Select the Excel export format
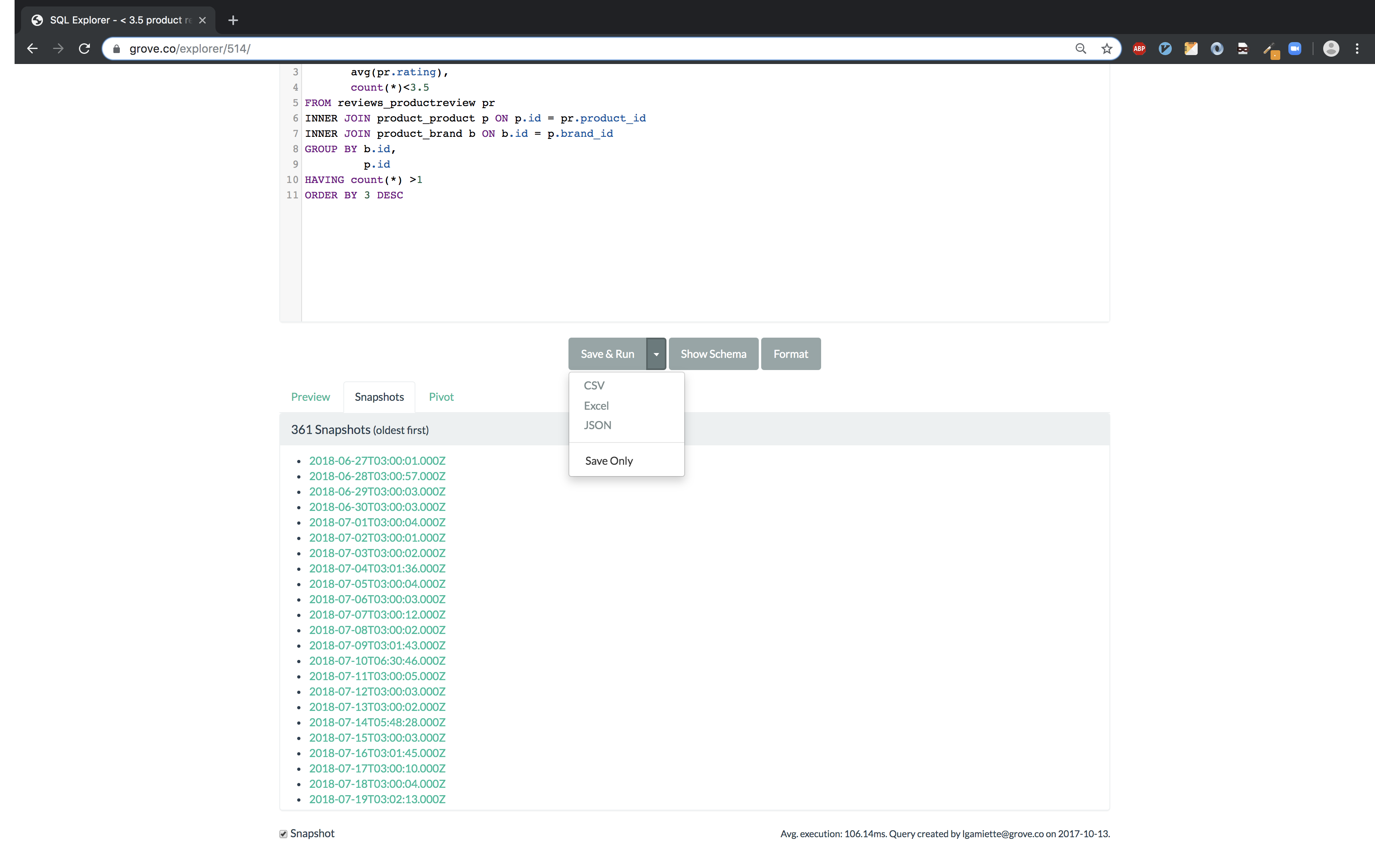Viewport: 1375px width, 868px height. [x=597, y=405]
